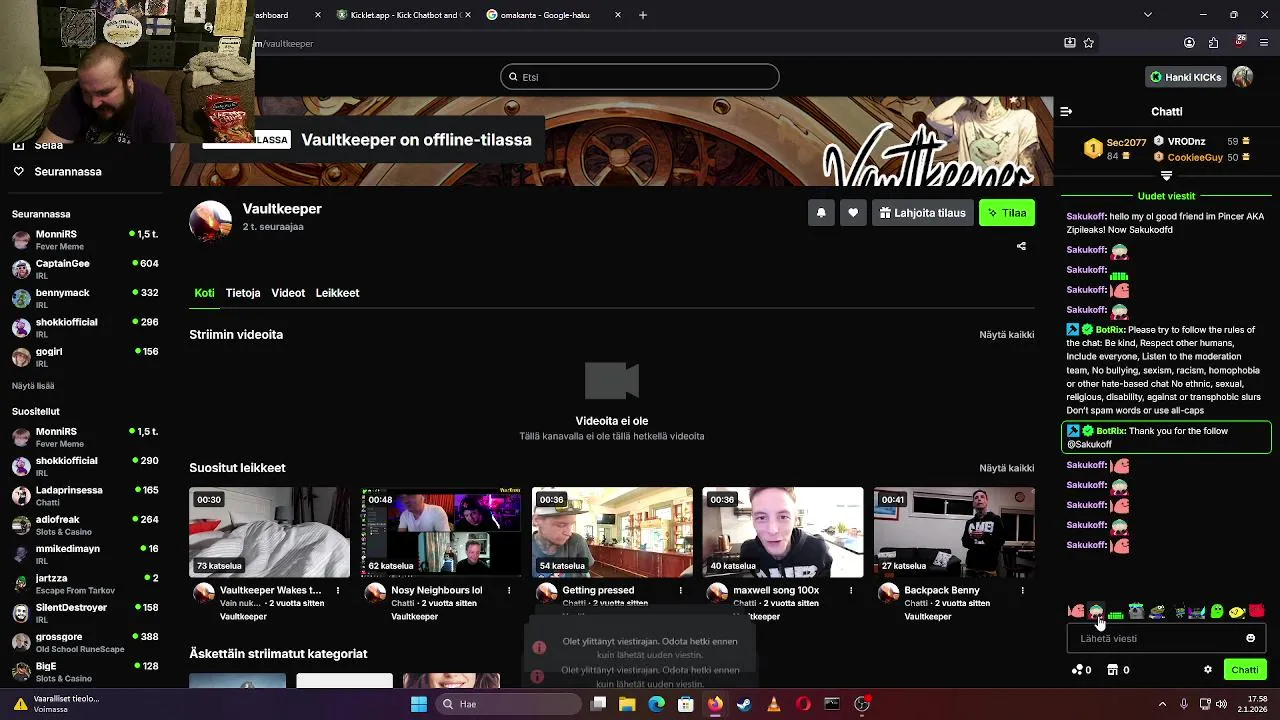The height and width of the screenshot is (720, 1280).
Task: Insert the pink face quick emote
Action: coord(1076,611)
